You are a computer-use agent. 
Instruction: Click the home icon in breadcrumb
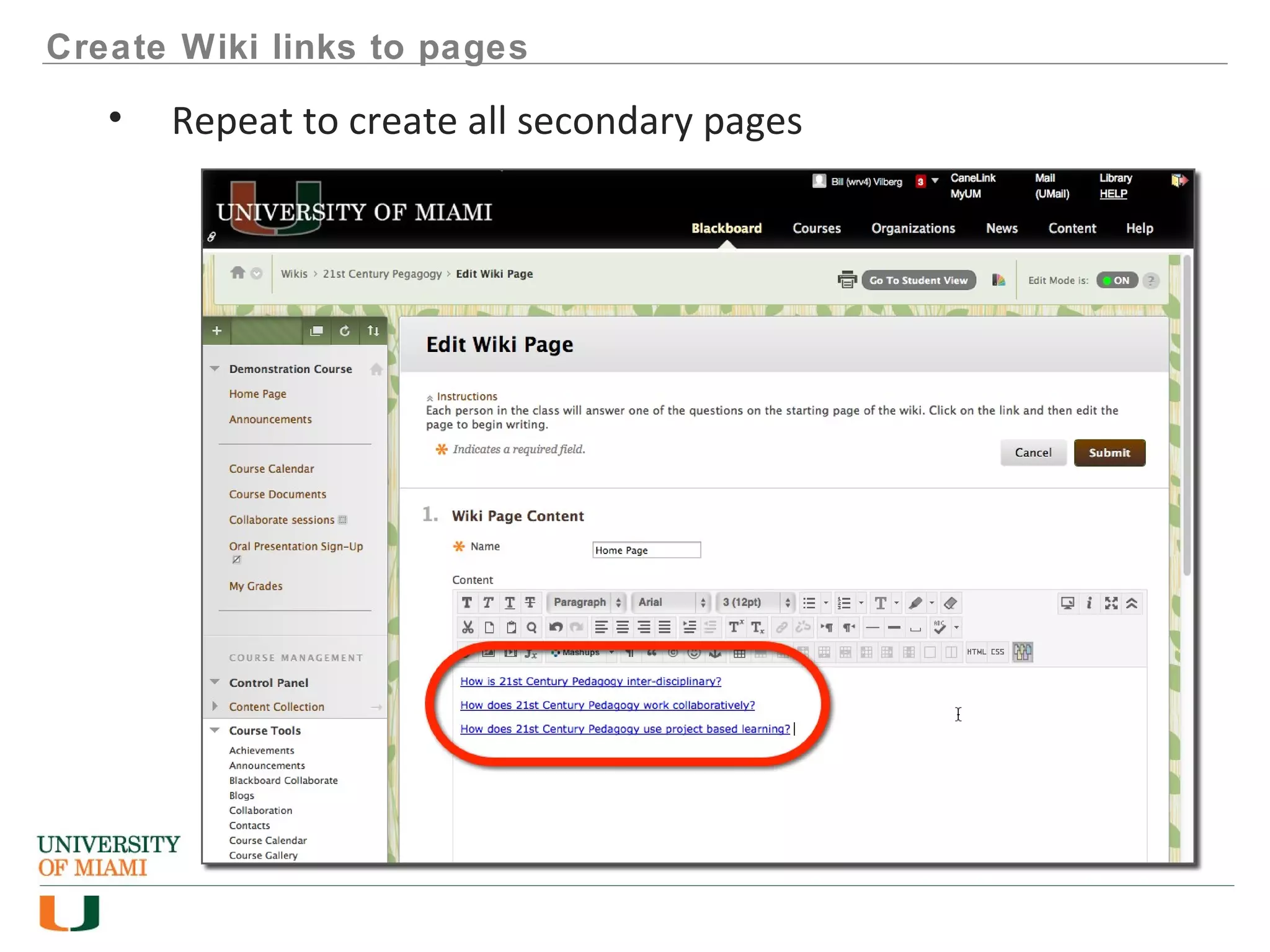click(238, 273)
